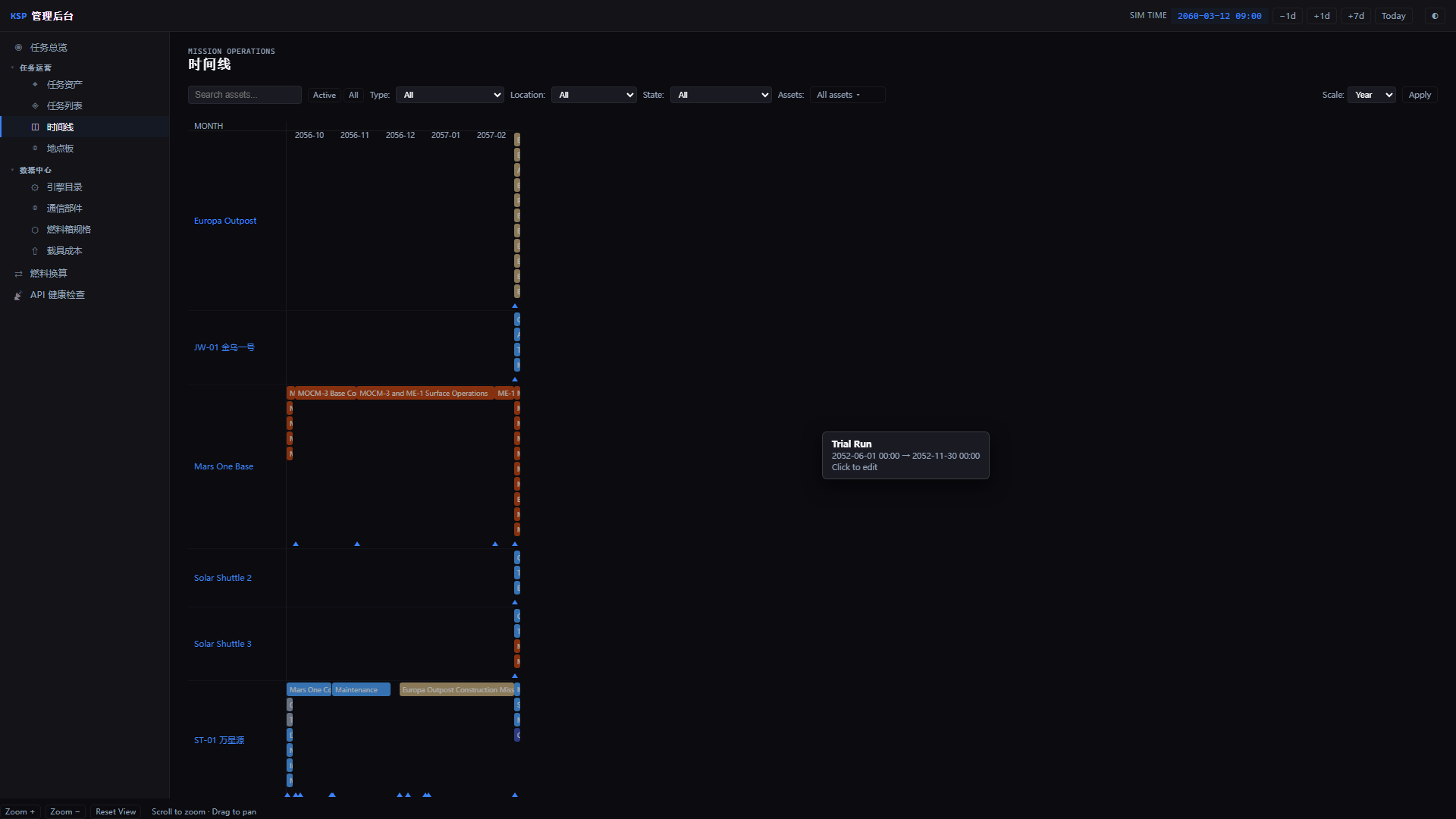Click the 燃料换算 conversion arrows icon

point(18,274)
